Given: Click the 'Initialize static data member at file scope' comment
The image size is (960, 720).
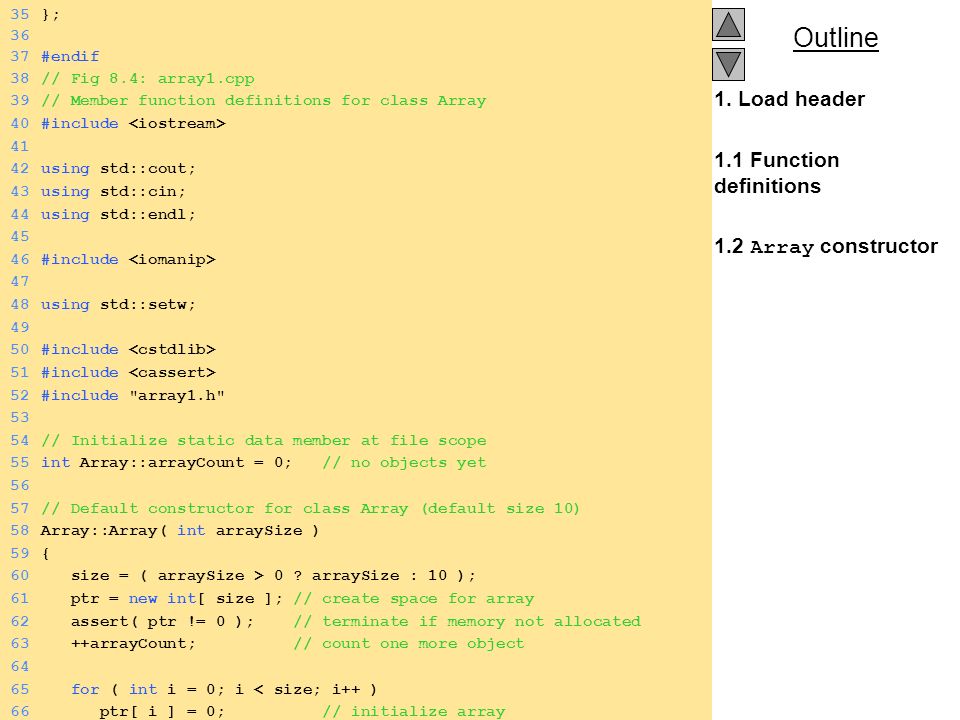Looking at the screenshot, I should pyautogui.click(x=264, y=441).
